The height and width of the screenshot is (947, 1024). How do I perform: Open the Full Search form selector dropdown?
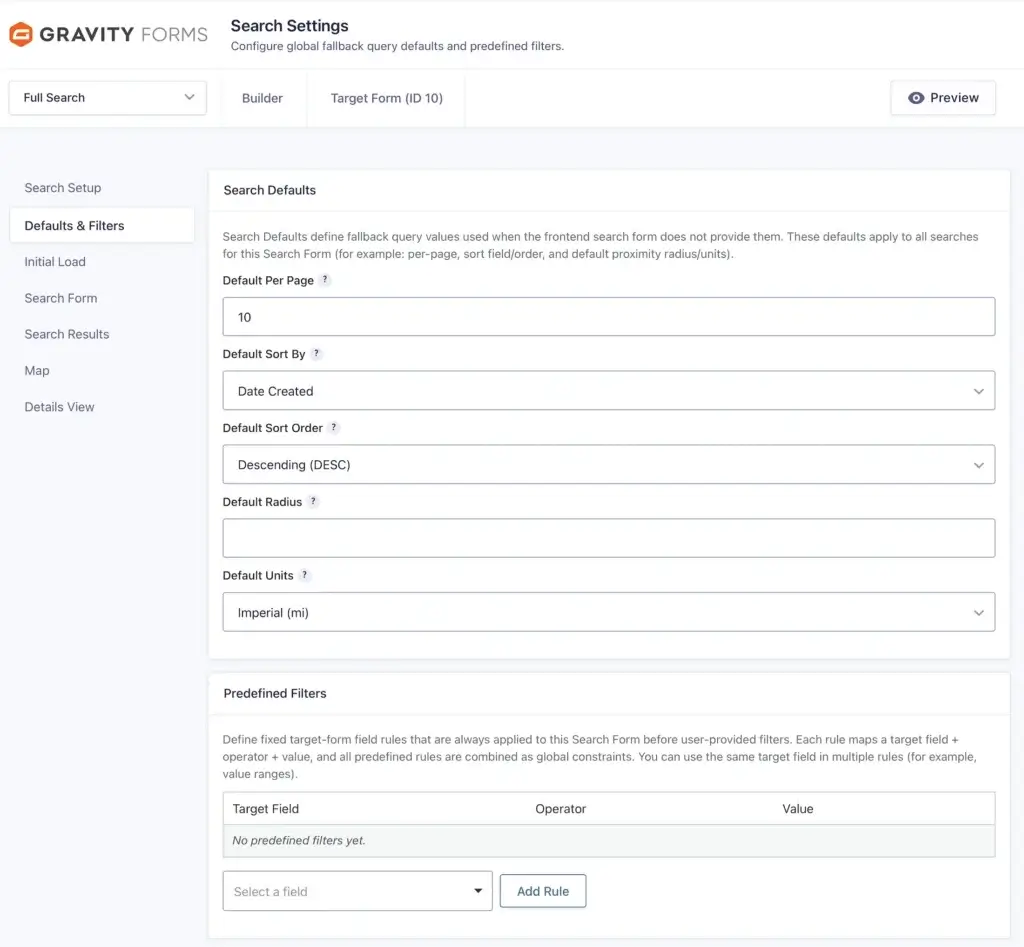point(108,98)
